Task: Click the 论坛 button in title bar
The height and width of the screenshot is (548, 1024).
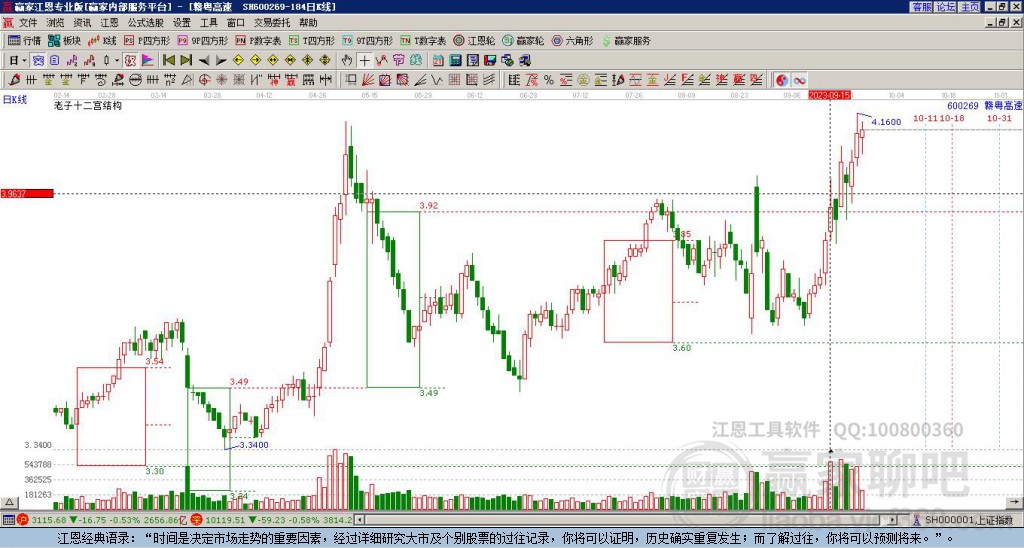Action: click(945, 7)
